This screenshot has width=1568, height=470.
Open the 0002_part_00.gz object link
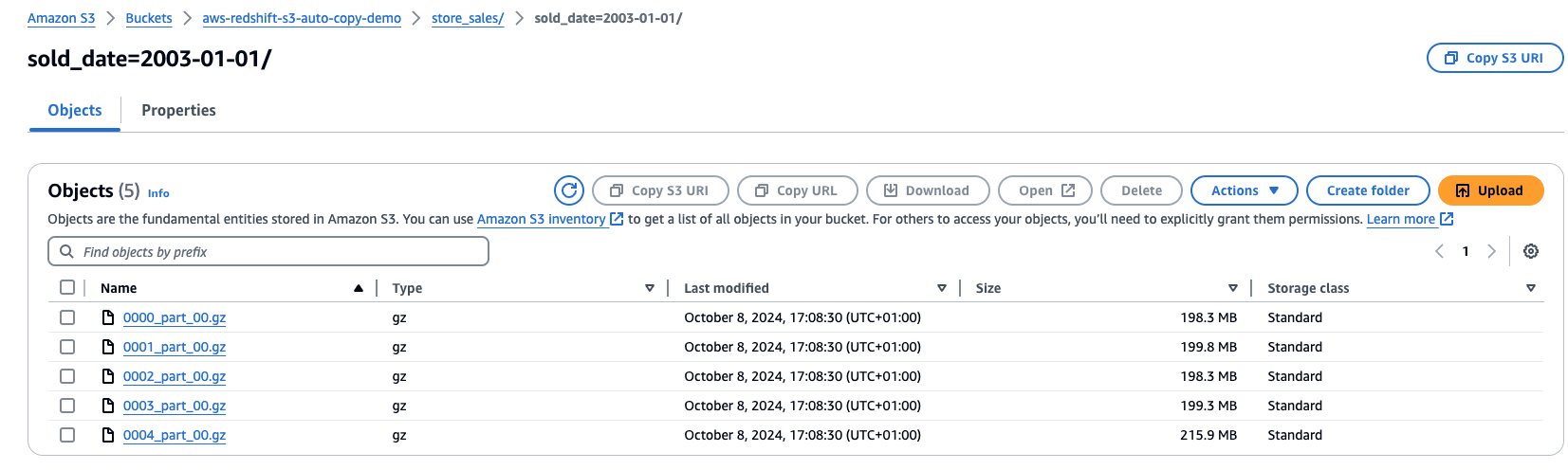[175, 376]
